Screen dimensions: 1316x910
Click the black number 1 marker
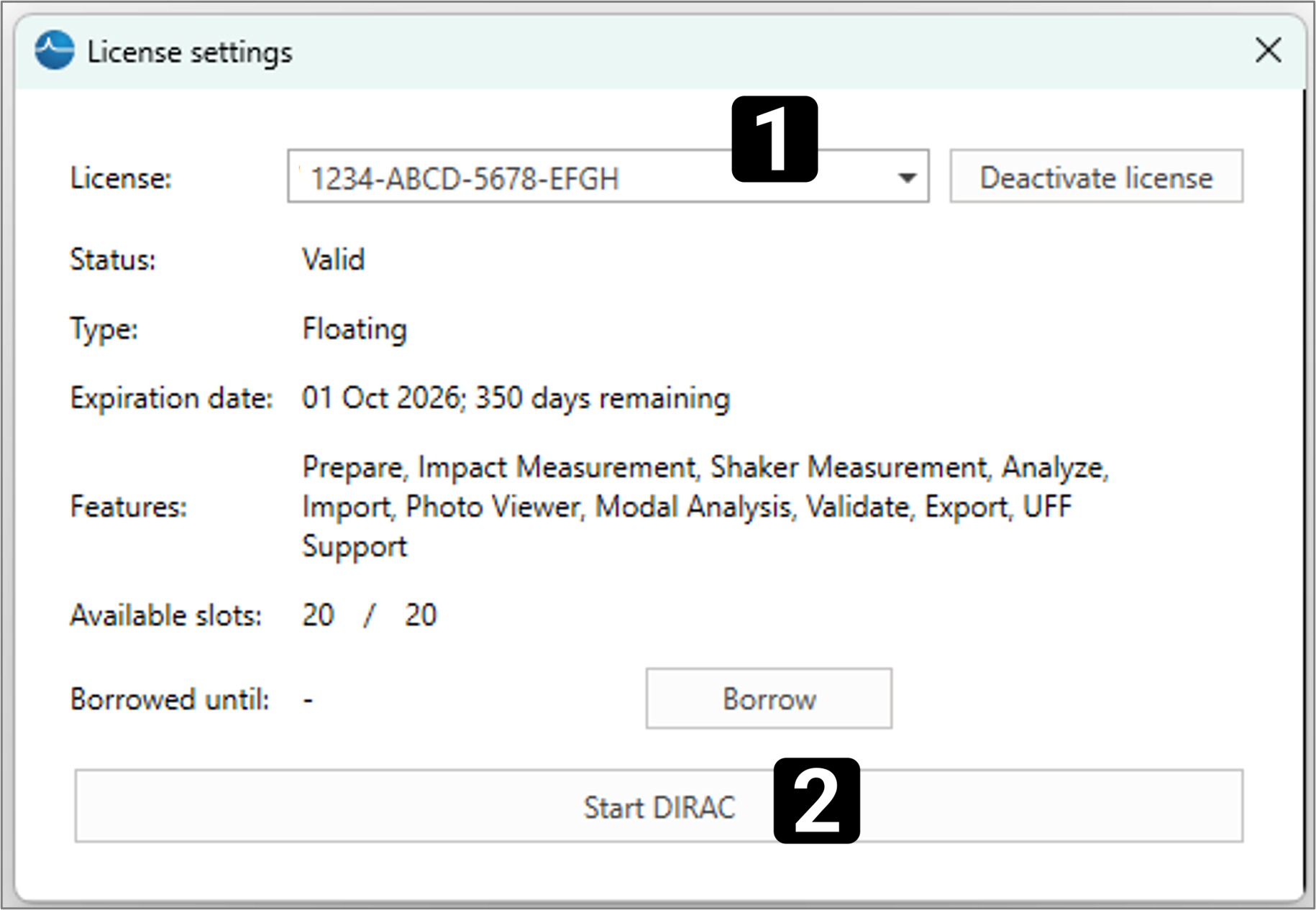(774, 139)
